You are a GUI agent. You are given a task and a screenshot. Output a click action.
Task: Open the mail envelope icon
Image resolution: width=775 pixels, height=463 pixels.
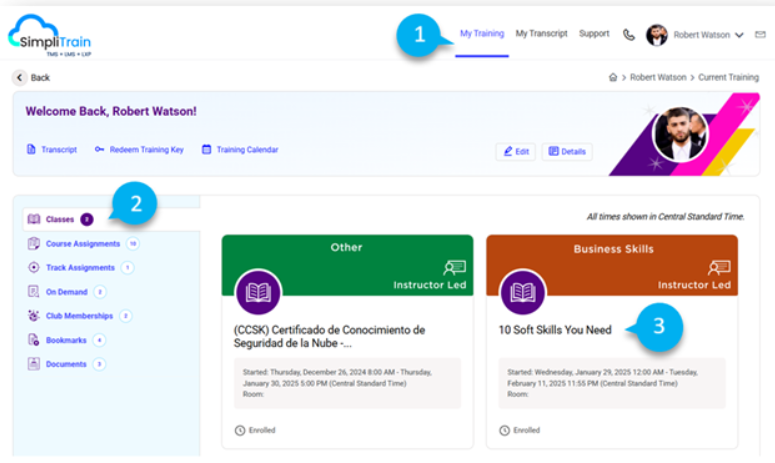click(x=760, y=34)
